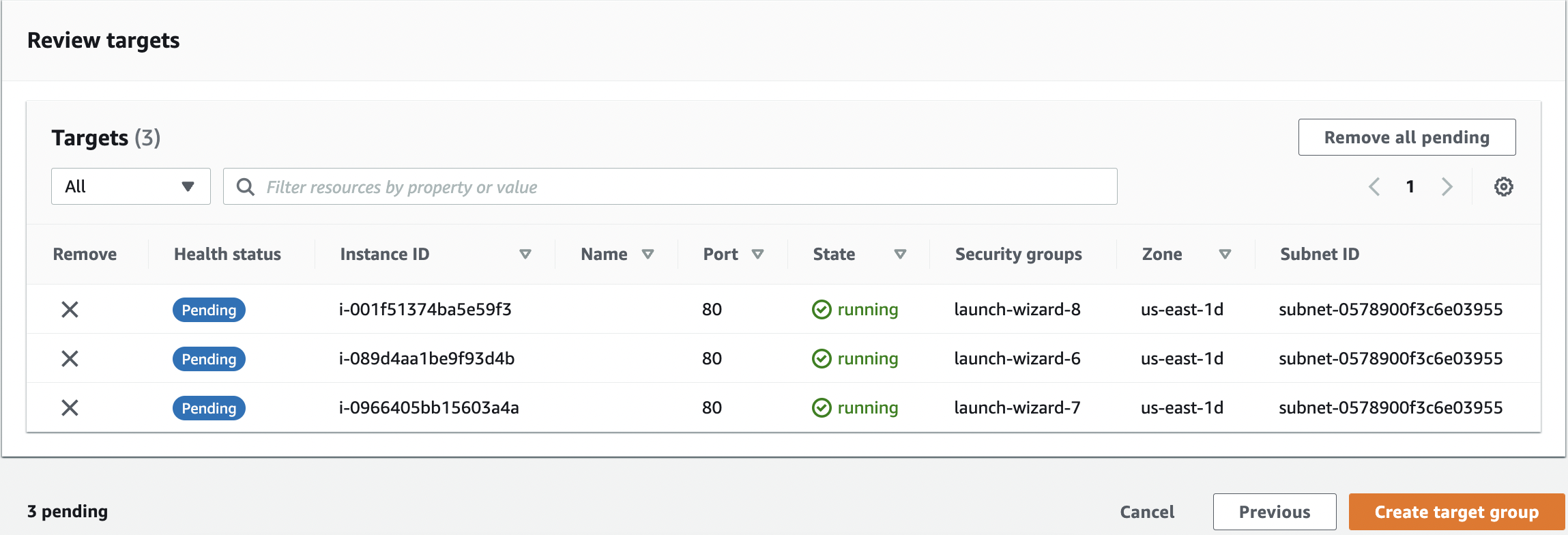
Task: Go back with Previous button
Action: 1274,512
